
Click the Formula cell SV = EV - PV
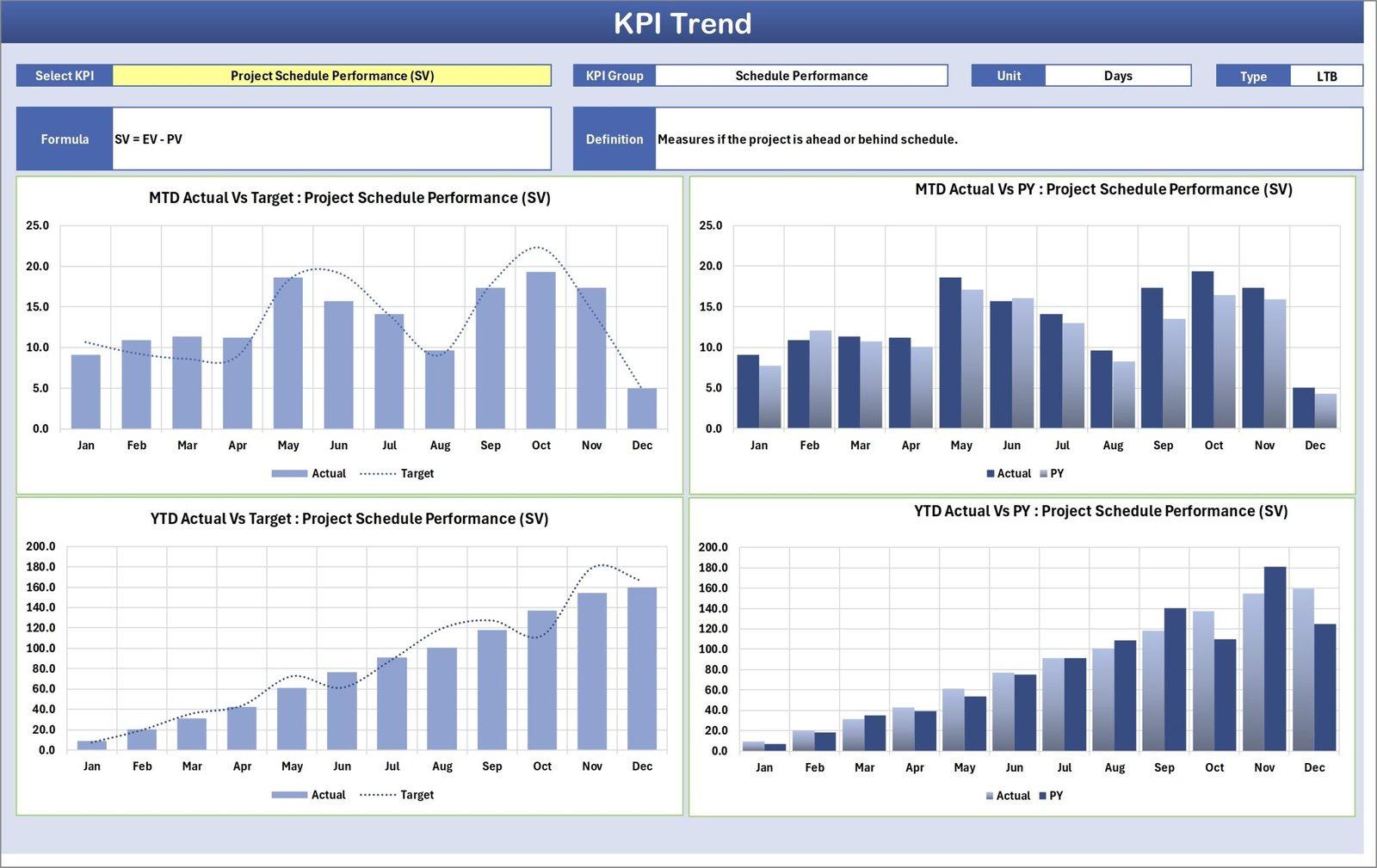[x=331, y=139]
